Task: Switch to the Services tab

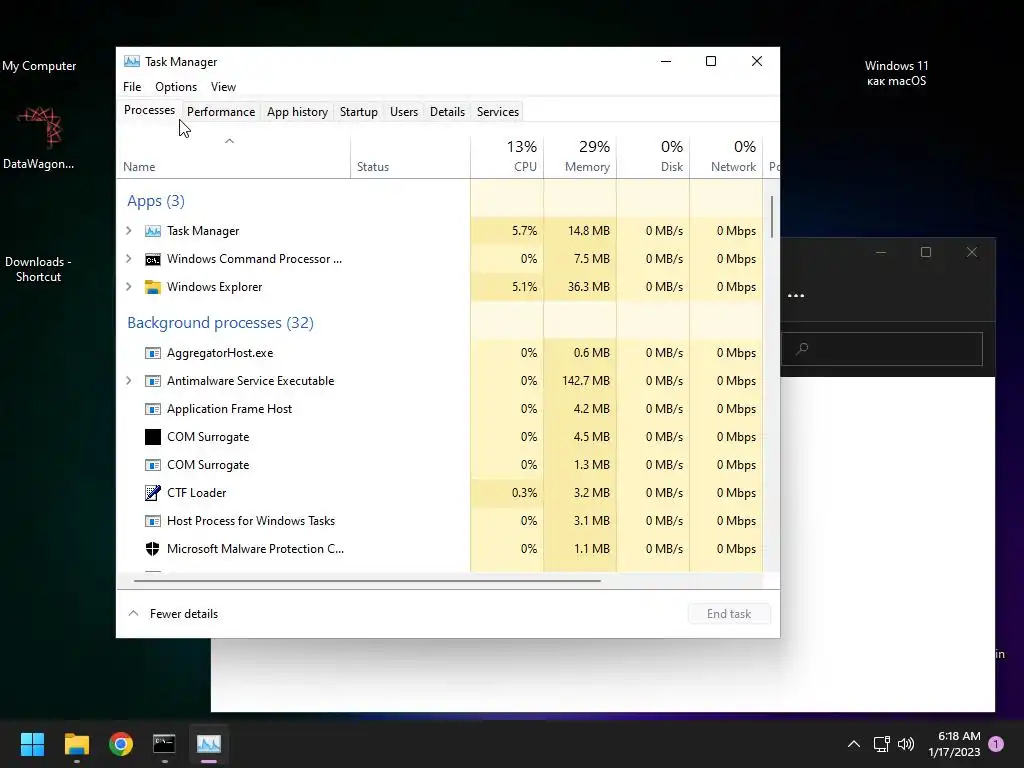Action: (498, 112)
